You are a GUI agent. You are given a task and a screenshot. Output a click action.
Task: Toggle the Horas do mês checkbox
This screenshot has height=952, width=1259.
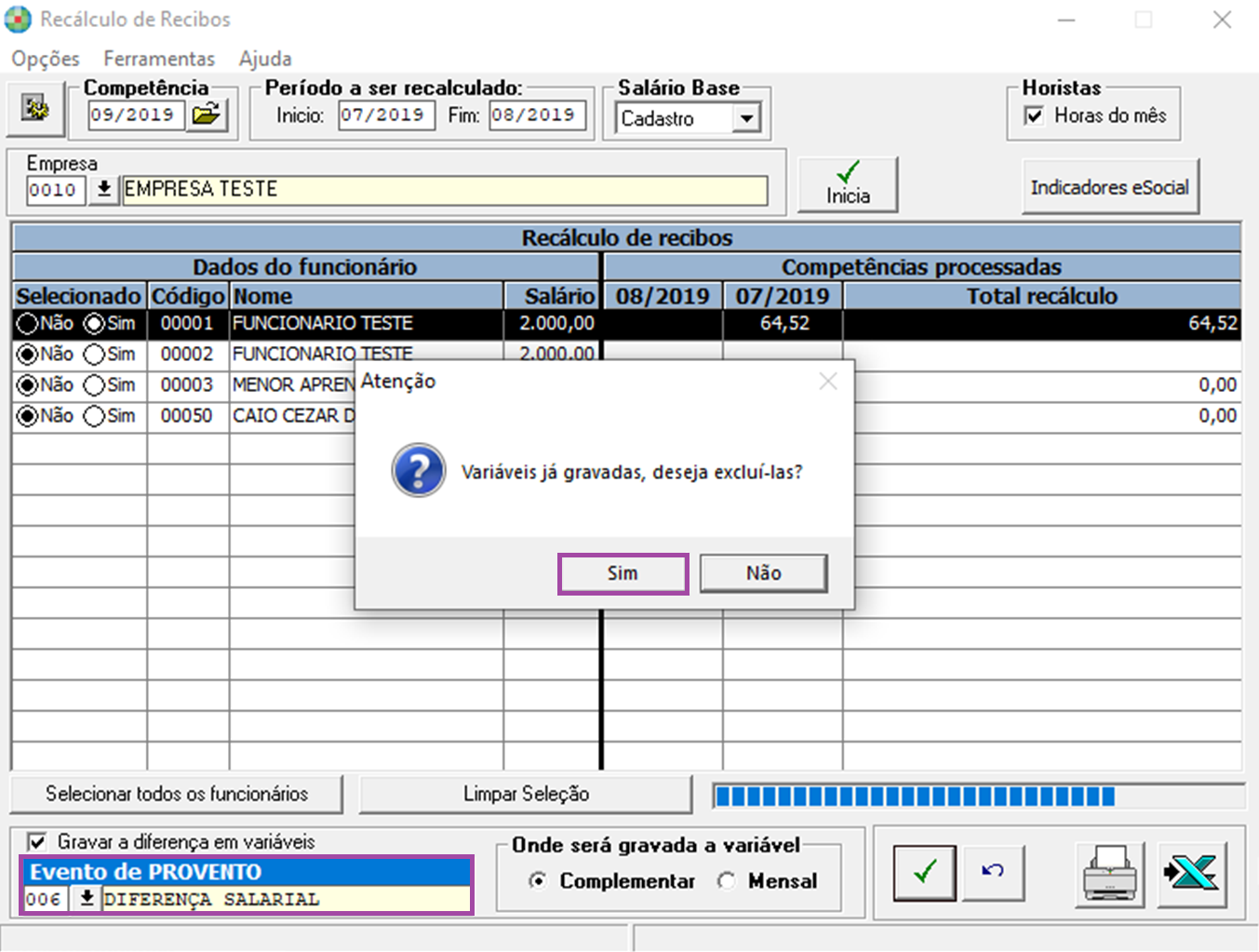(1034, 115)
